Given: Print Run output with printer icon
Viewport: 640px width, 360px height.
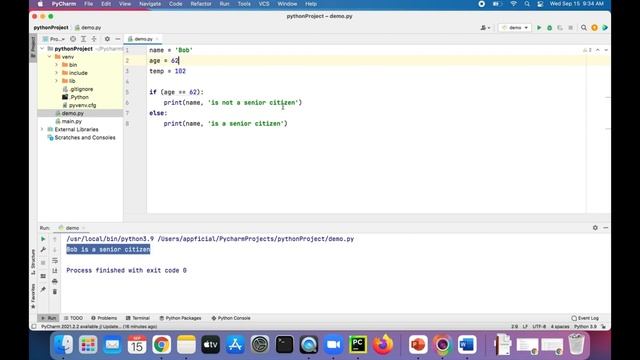Looking at the screenshot, I should pos(55,281).
